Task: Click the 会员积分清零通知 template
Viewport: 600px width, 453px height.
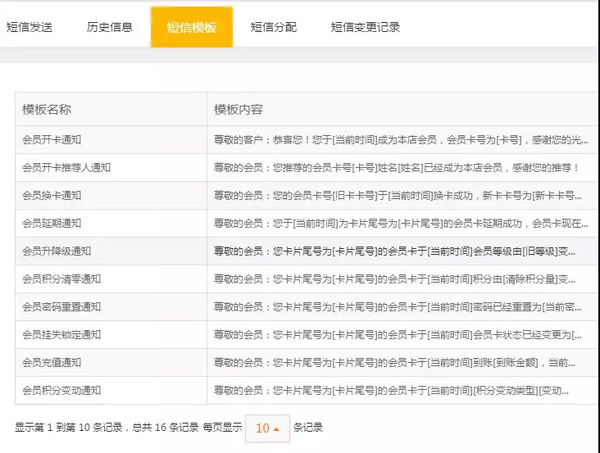Action: coord(66,279)
